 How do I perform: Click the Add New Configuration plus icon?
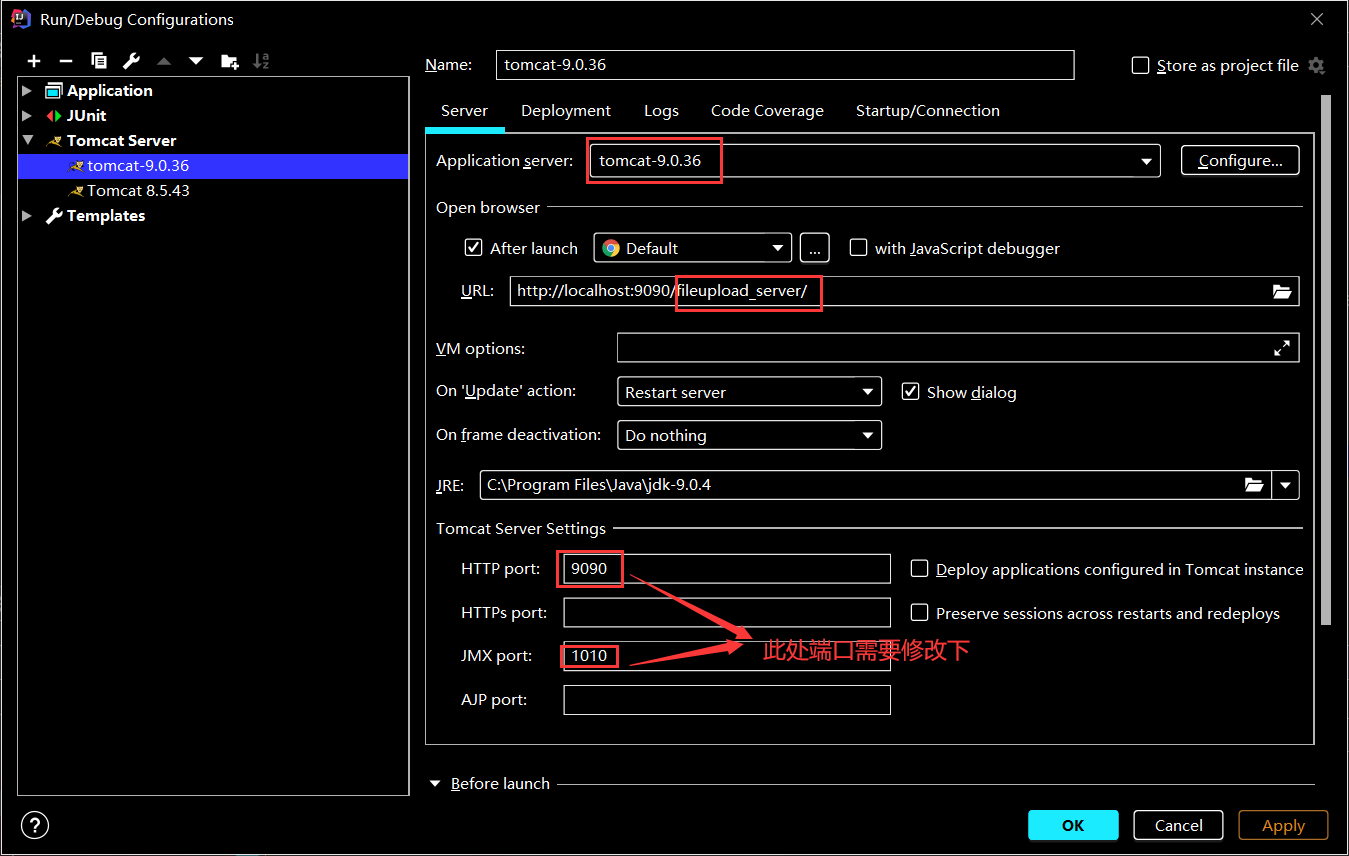click(34, 62)
